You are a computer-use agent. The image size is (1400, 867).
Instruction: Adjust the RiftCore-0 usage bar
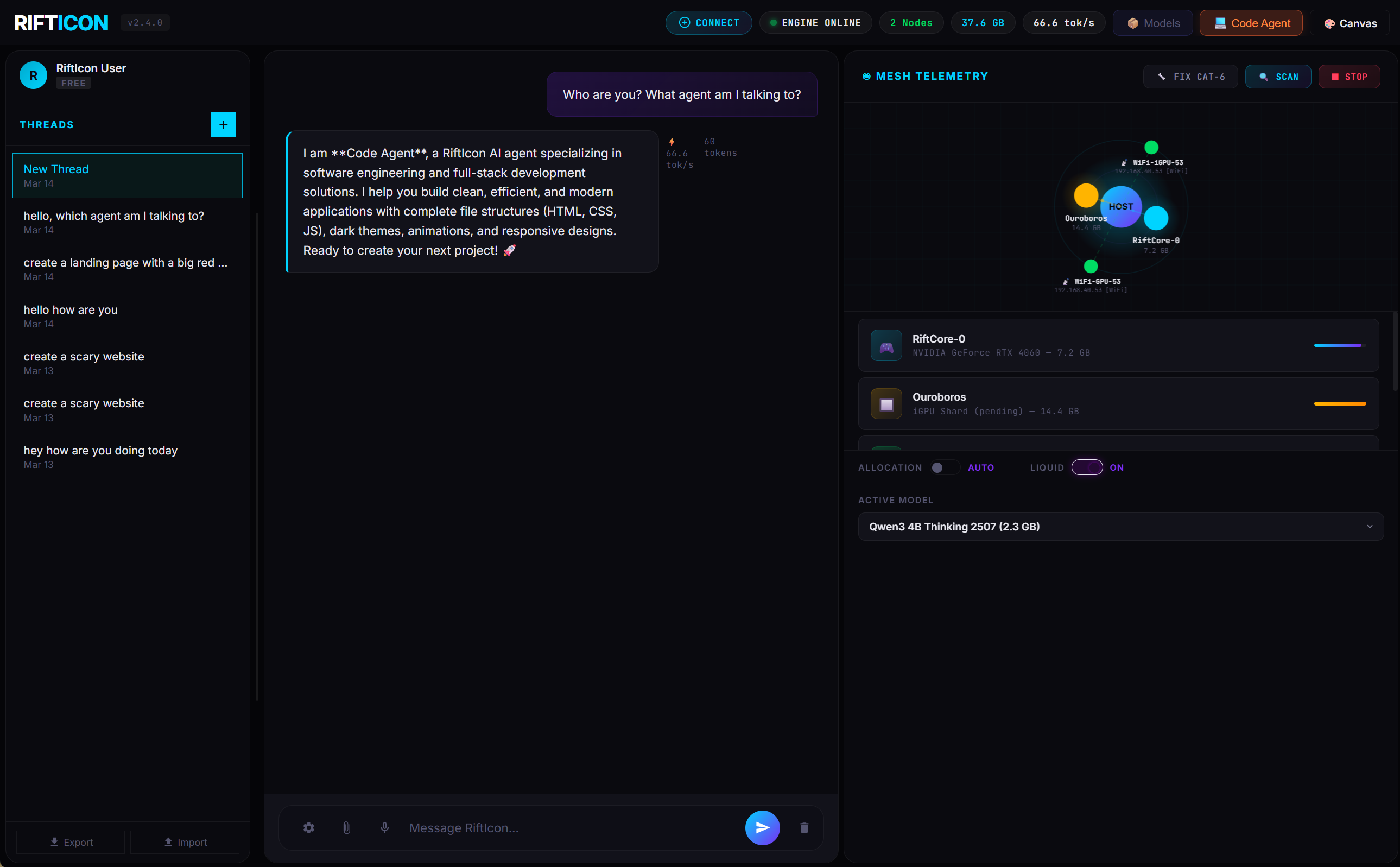[x=1338, y=345]
